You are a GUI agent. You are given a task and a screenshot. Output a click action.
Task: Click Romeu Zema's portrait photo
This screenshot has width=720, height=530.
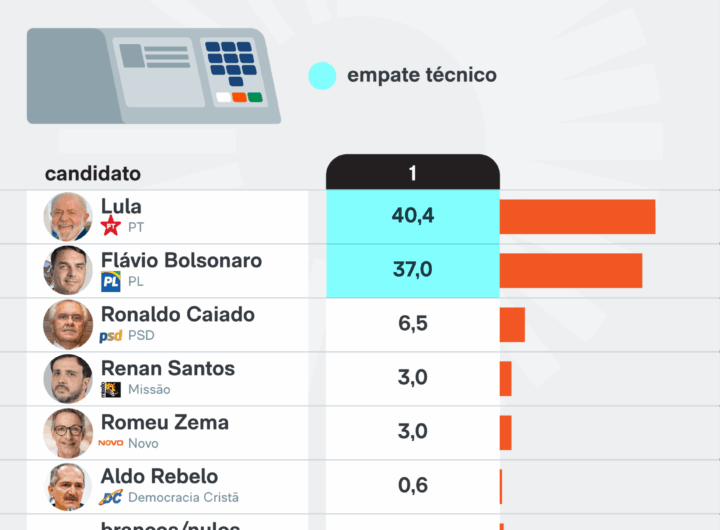point(68,432)
